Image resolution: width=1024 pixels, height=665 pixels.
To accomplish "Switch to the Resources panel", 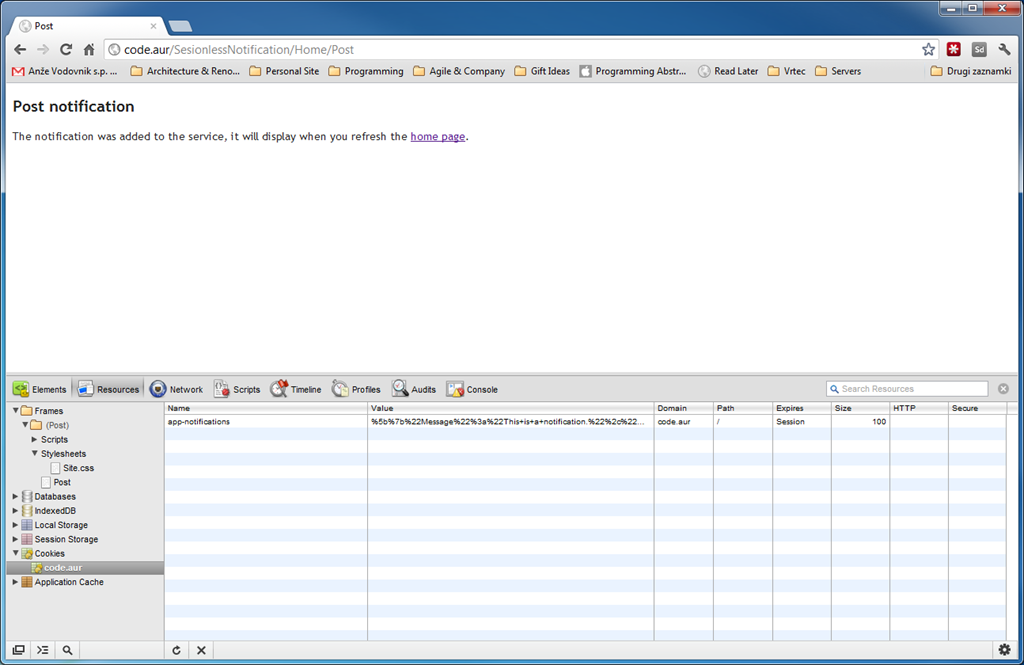I will point(108,389).
